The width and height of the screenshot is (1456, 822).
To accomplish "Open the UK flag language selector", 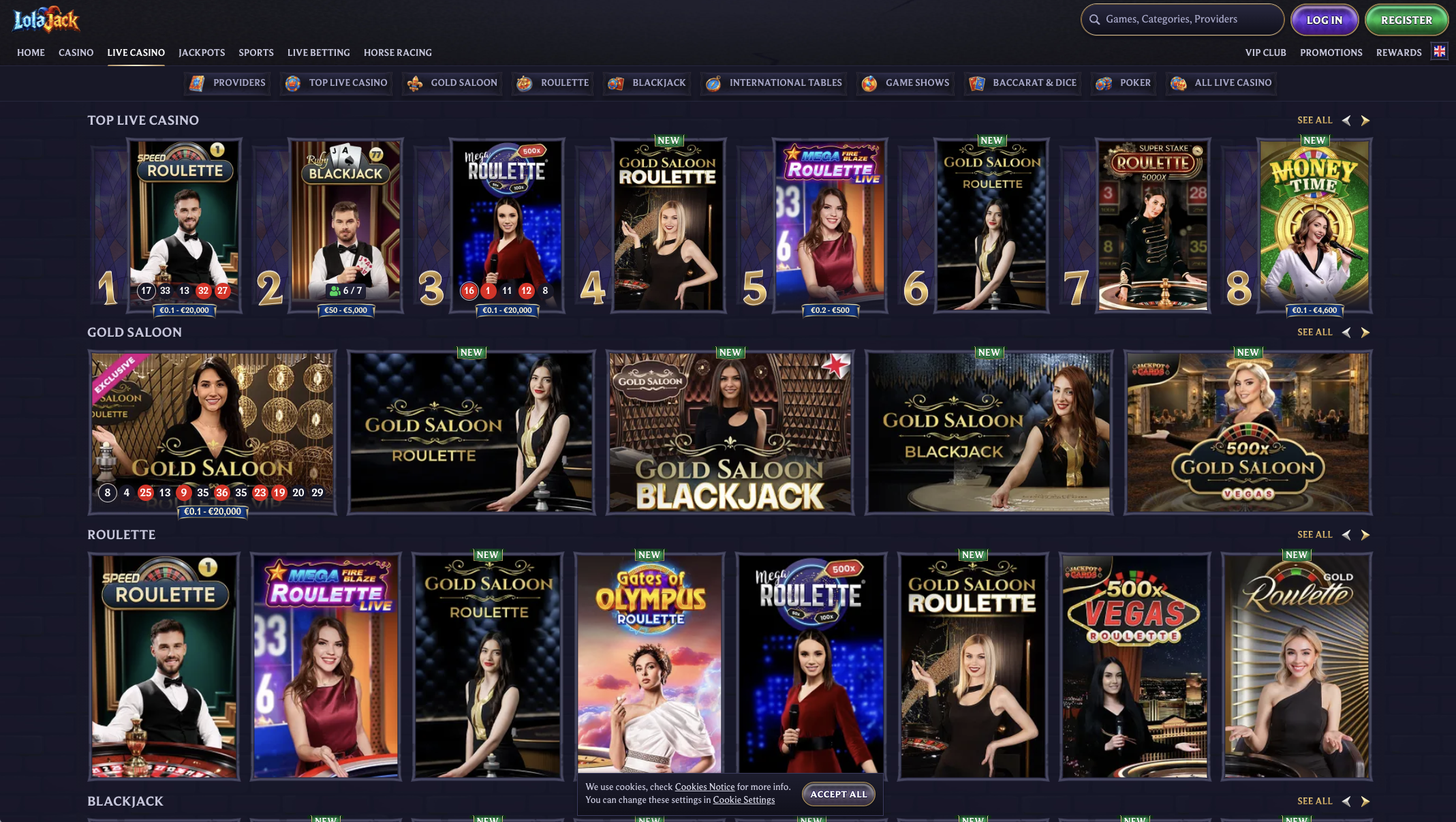I will click(x=1439, y=52).
